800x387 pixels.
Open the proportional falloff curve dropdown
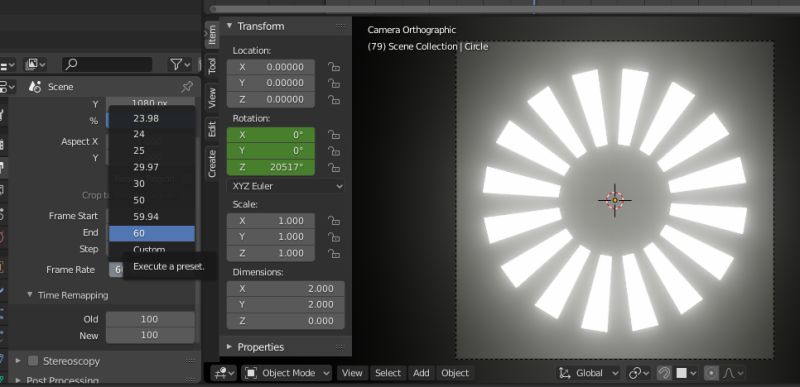pos(733,373)
